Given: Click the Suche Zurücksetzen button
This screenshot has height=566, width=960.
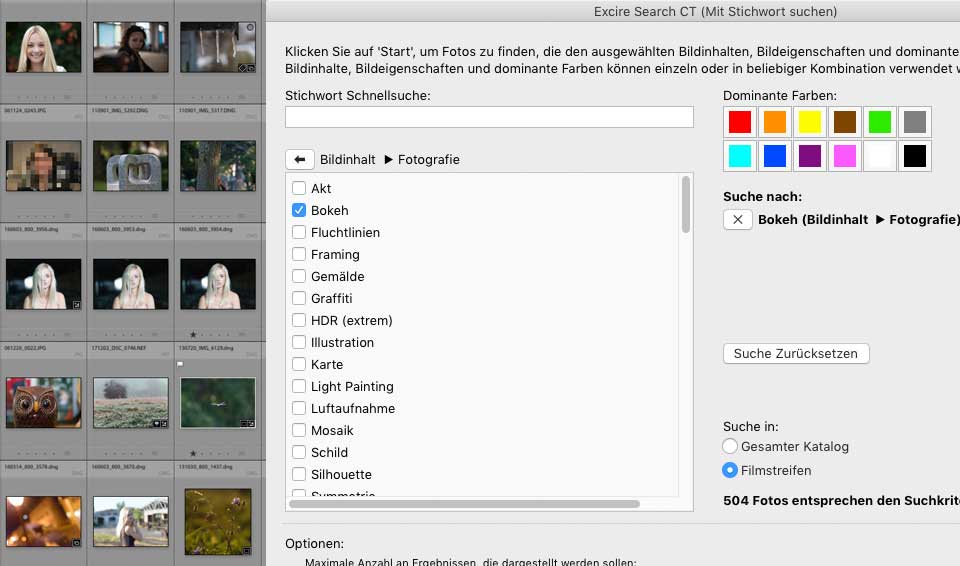Looking at the screenshot, I should point(796,353).
